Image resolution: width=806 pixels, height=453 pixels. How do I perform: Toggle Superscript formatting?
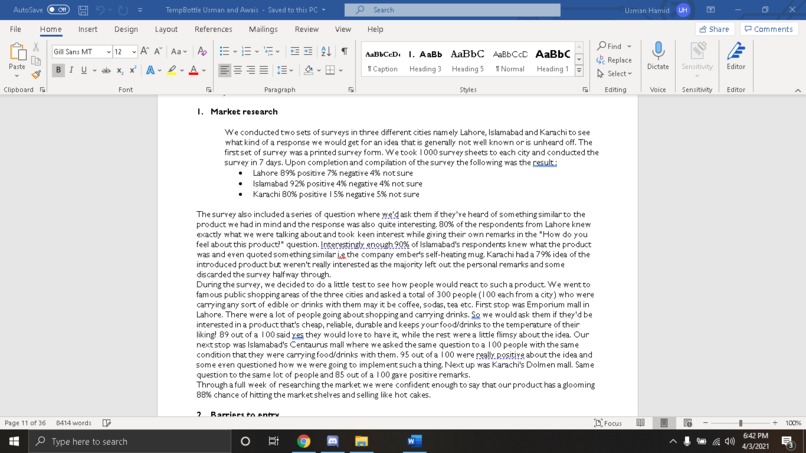132,70
